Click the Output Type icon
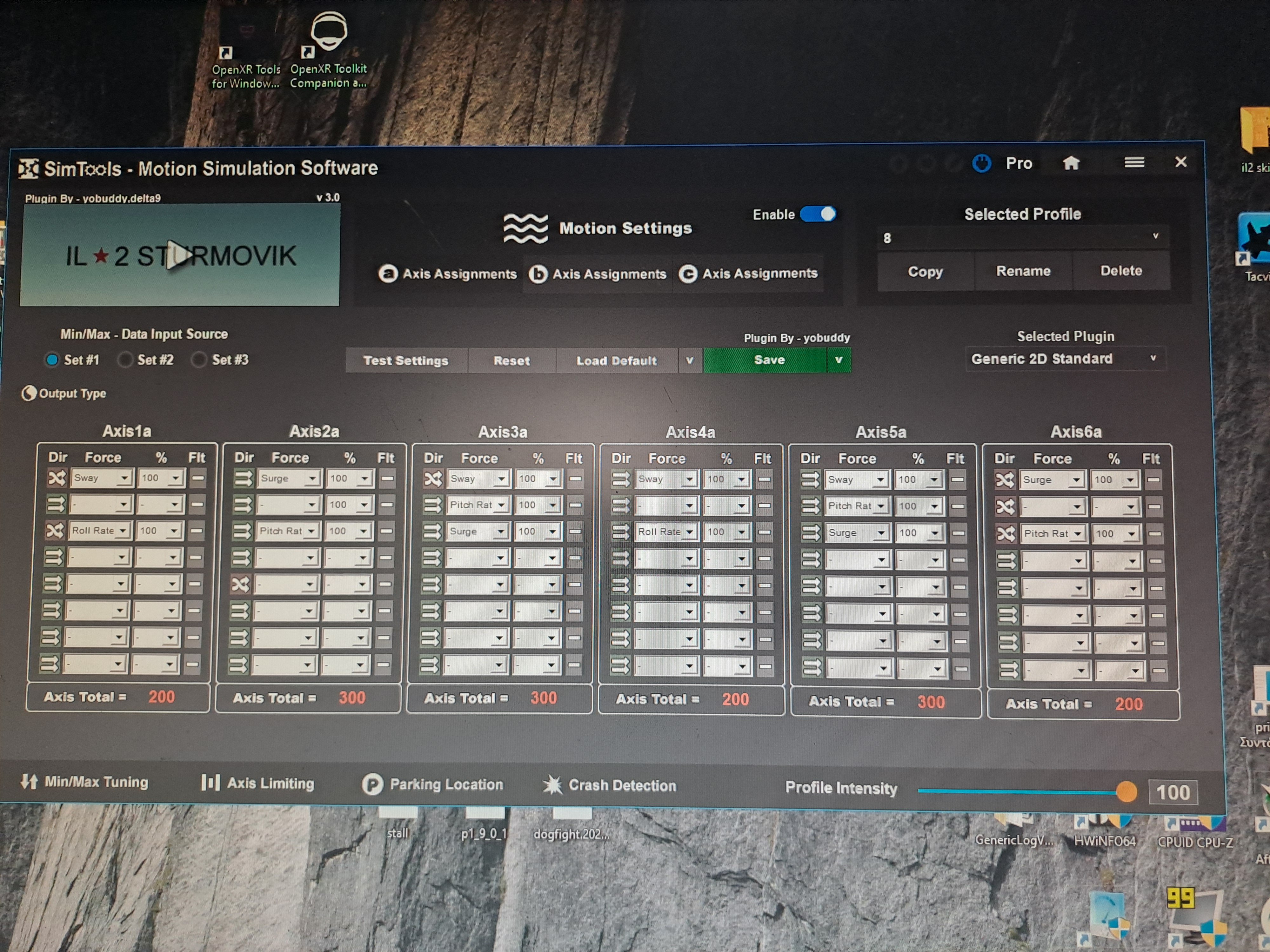Image resolution: width=1270 pixels, height=952 pixels. click(x=29, y=393)
